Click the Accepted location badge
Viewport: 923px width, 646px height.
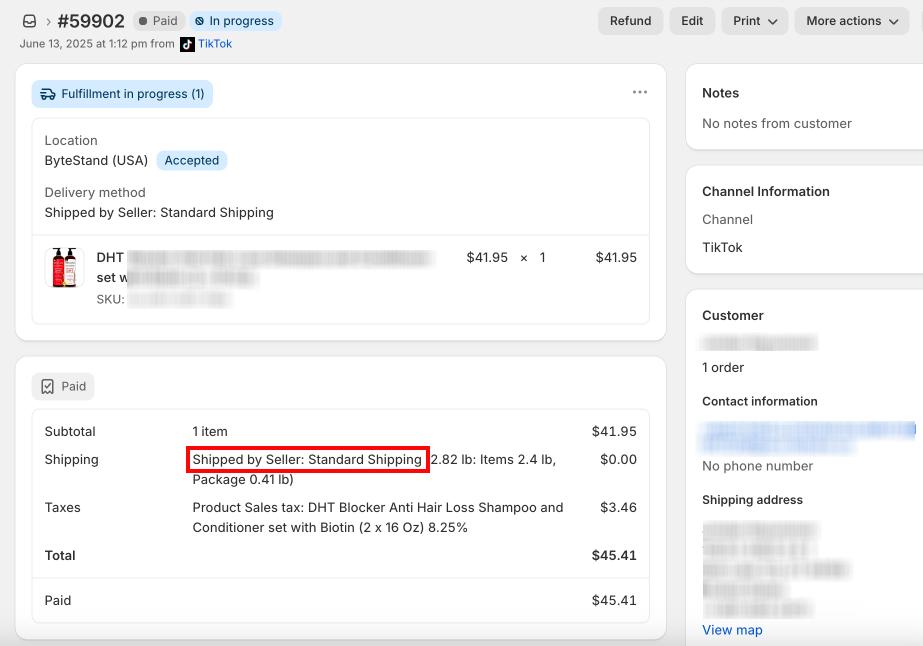[192, 161]
